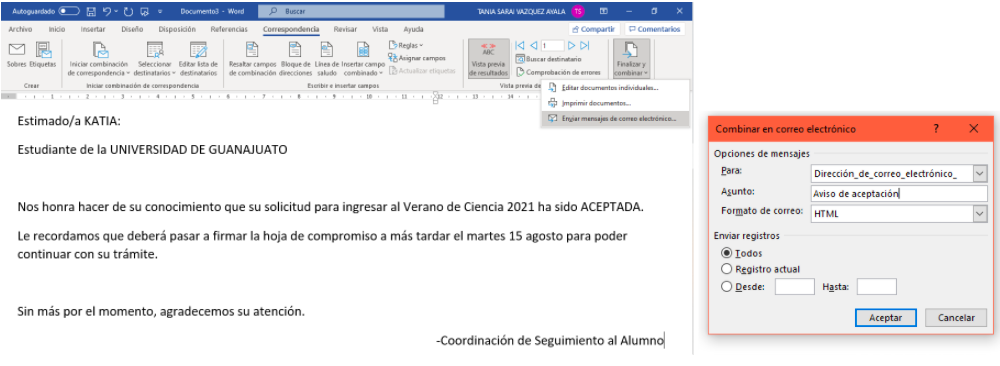Choose Enviar mensajes de correo electrónico

click(x=615, y=119)
